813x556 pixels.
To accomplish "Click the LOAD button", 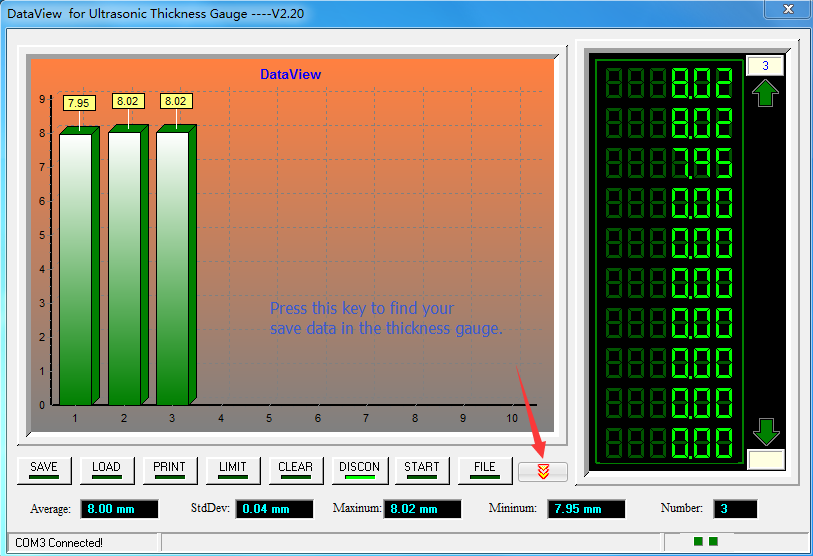I will (x=107, y=470).
